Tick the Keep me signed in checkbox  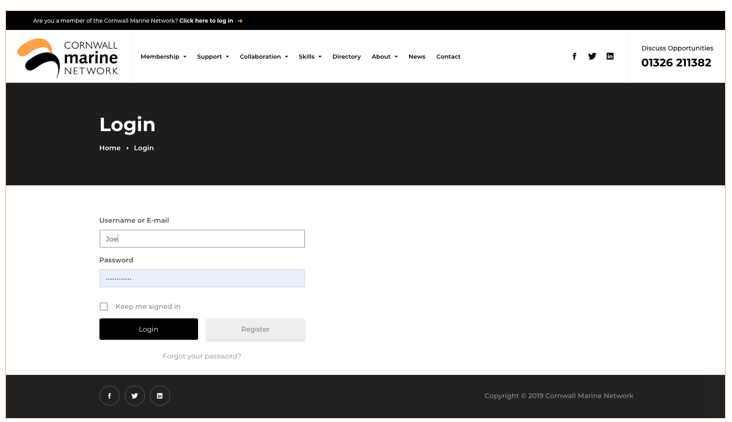click(104, 307)
